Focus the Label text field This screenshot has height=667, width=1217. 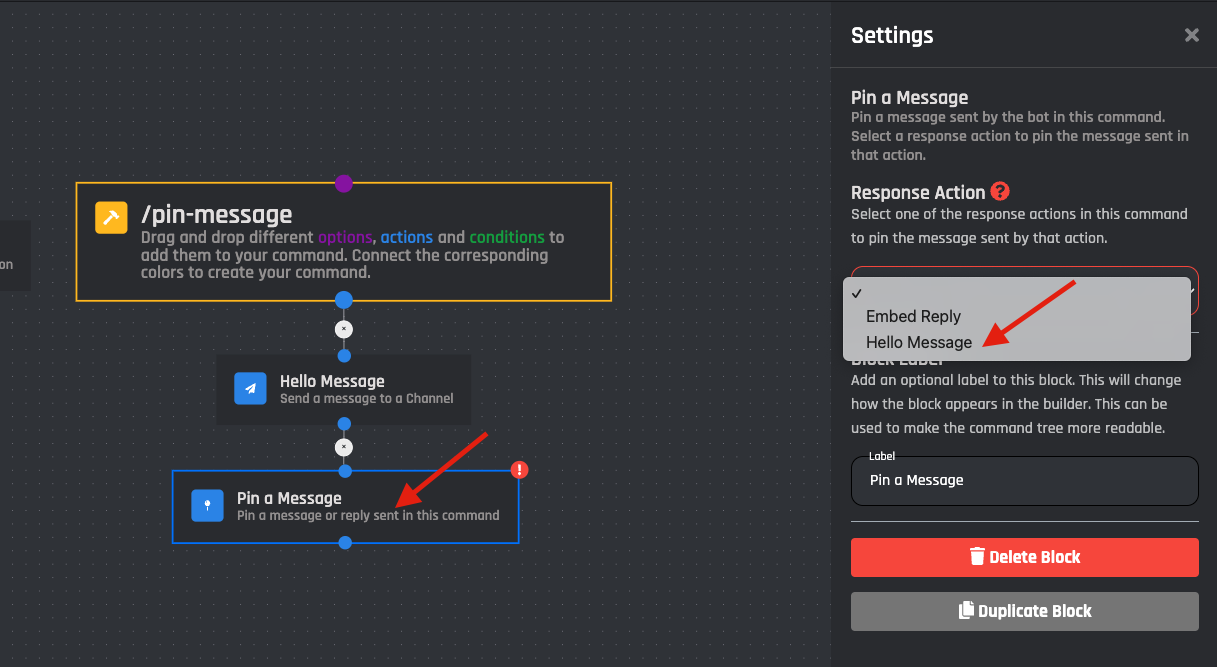coord(1024,481)
